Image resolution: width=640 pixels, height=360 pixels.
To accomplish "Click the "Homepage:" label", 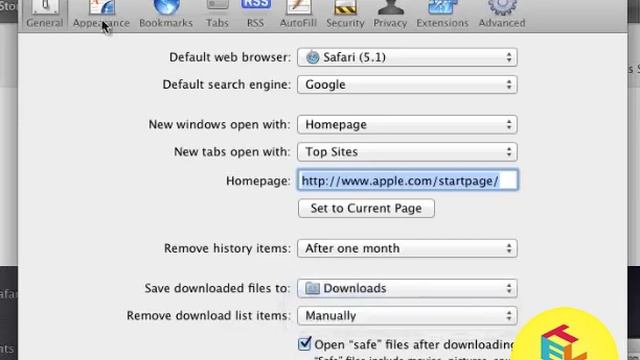I will click(258, 181).
